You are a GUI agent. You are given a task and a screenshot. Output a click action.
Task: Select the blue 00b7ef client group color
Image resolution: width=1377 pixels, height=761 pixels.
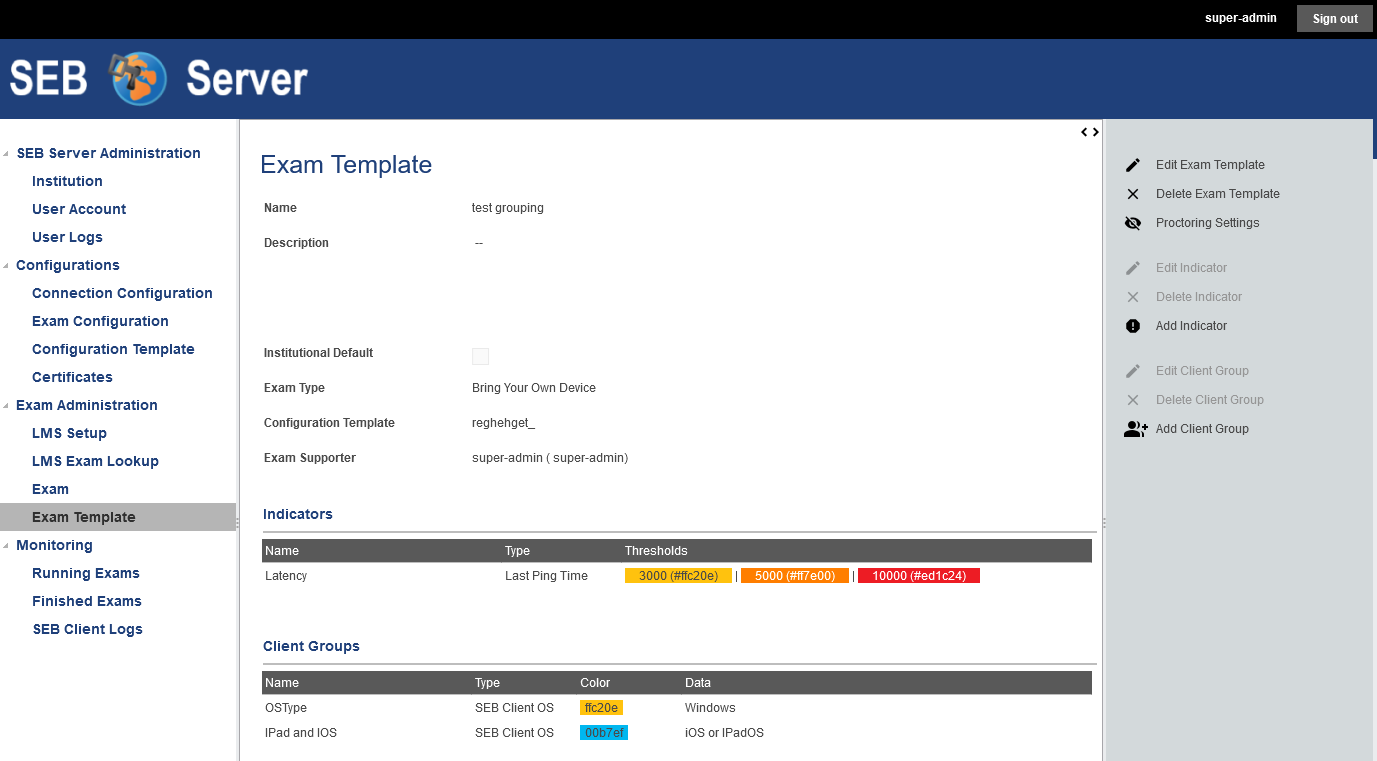click(x=603, y=733)
